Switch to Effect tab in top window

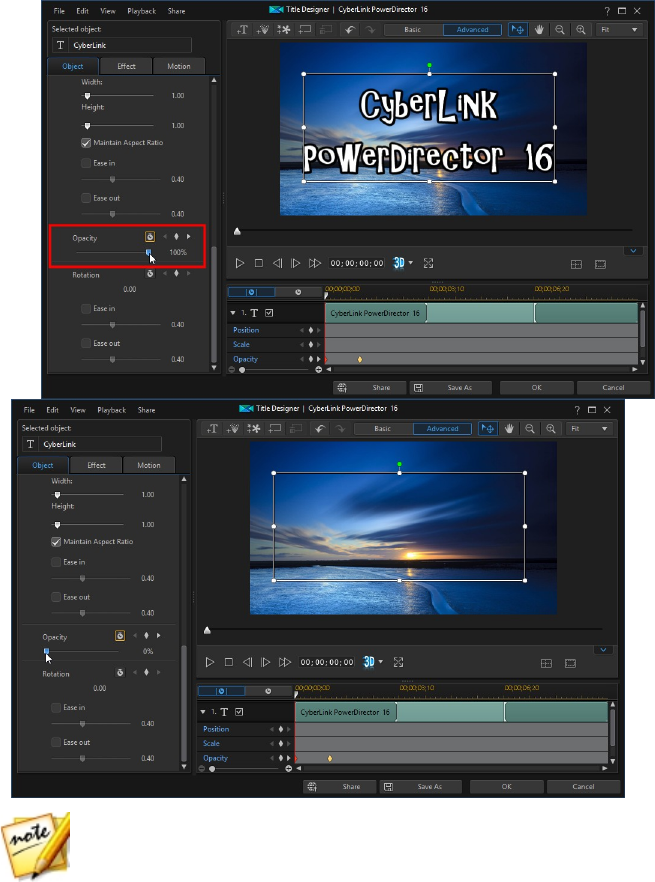[126, 66]
